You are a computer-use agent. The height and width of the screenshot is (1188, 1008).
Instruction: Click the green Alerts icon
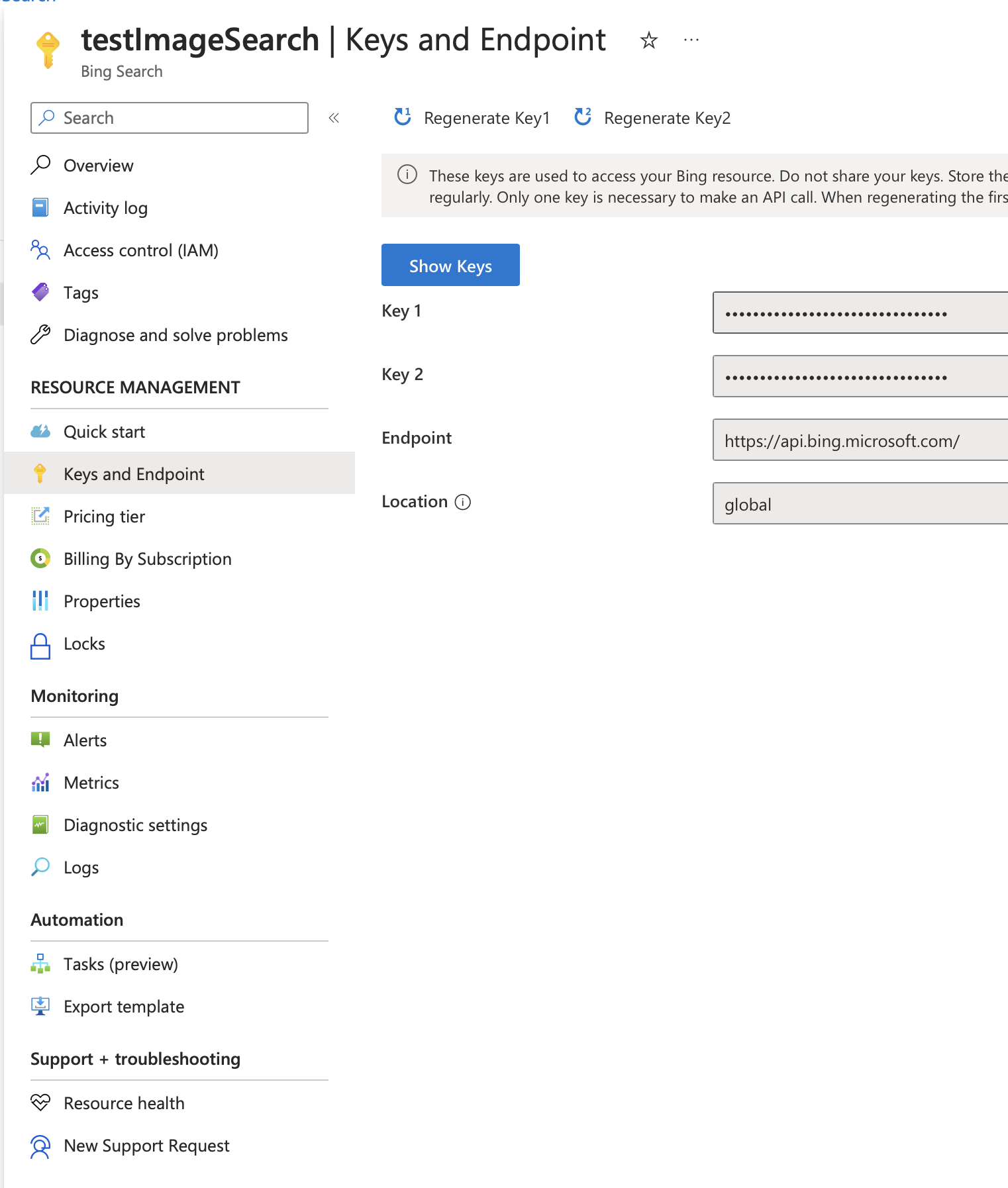coord(40,740)
